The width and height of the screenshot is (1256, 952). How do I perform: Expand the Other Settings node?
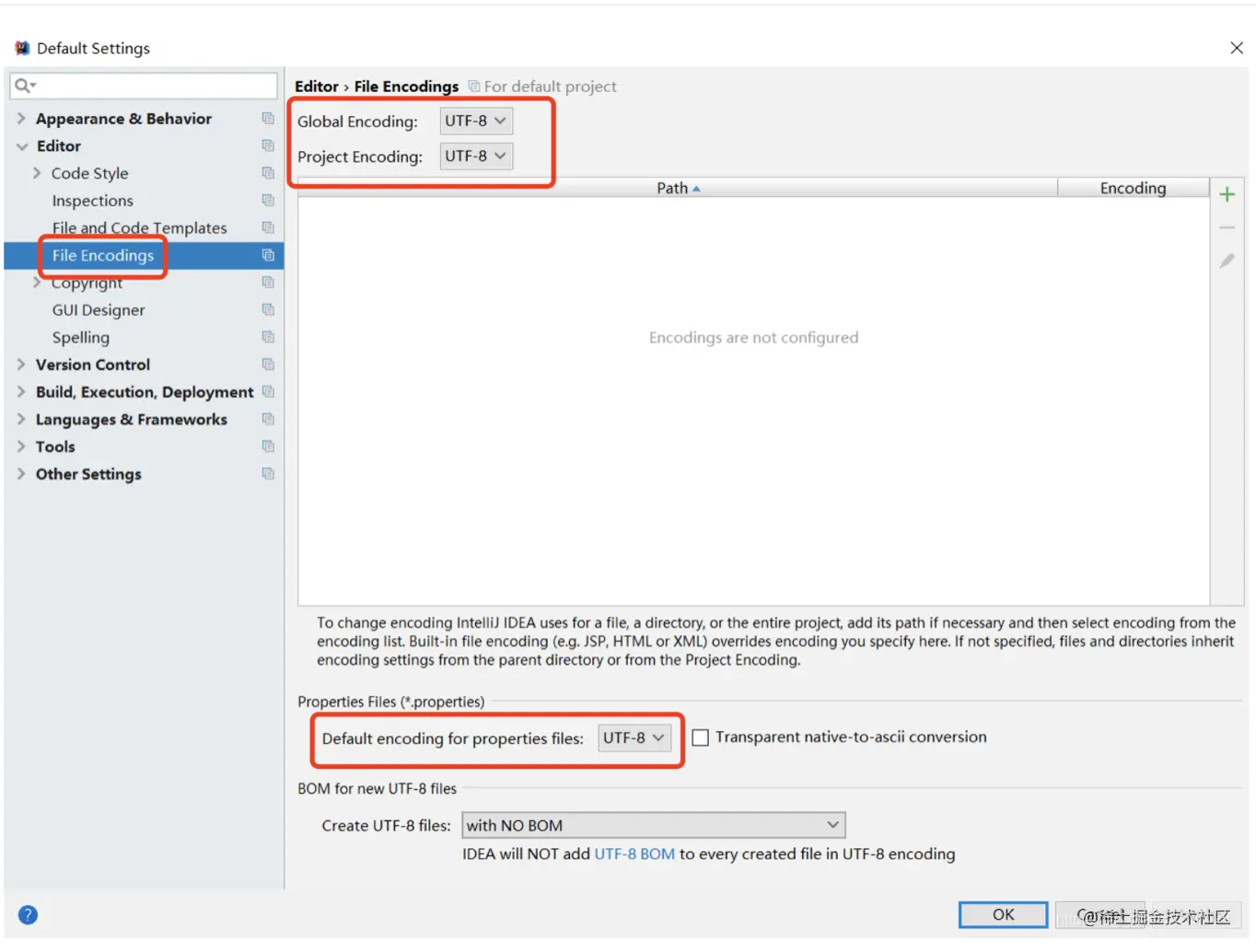[x=21, y=474]
